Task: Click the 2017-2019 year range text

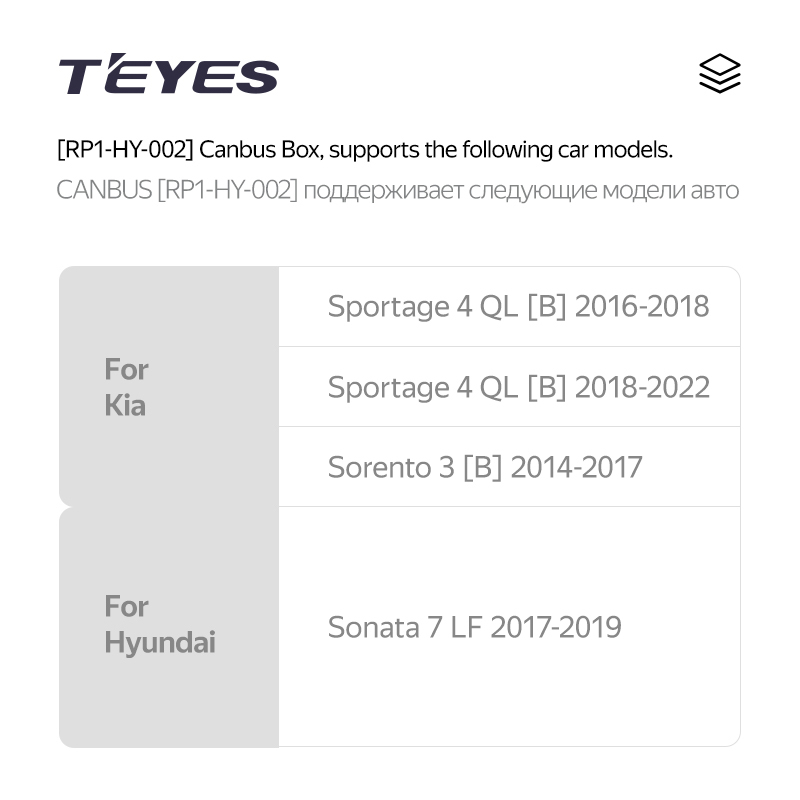Action: (556, 627)
